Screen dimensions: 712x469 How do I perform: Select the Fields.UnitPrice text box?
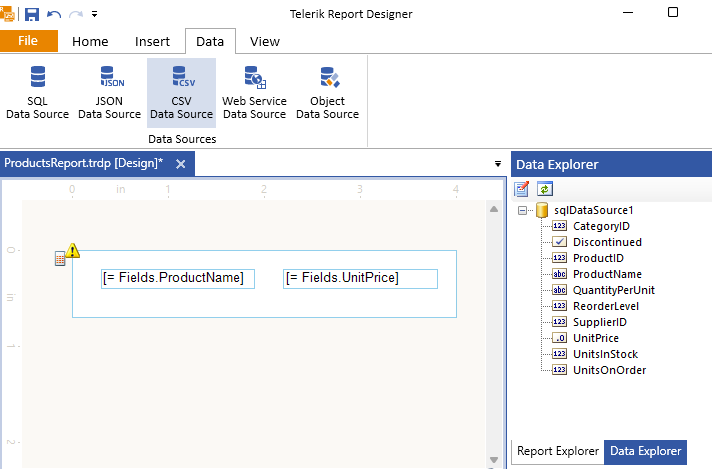coord(360,278)
